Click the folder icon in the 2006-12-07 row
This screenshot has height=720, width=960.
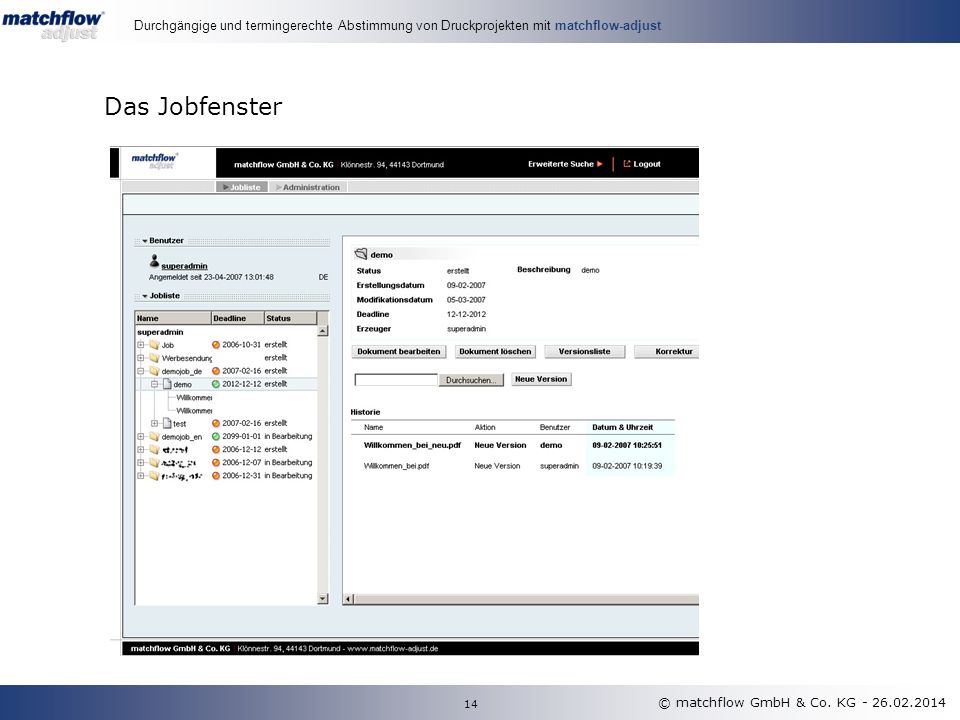[154, 463]
